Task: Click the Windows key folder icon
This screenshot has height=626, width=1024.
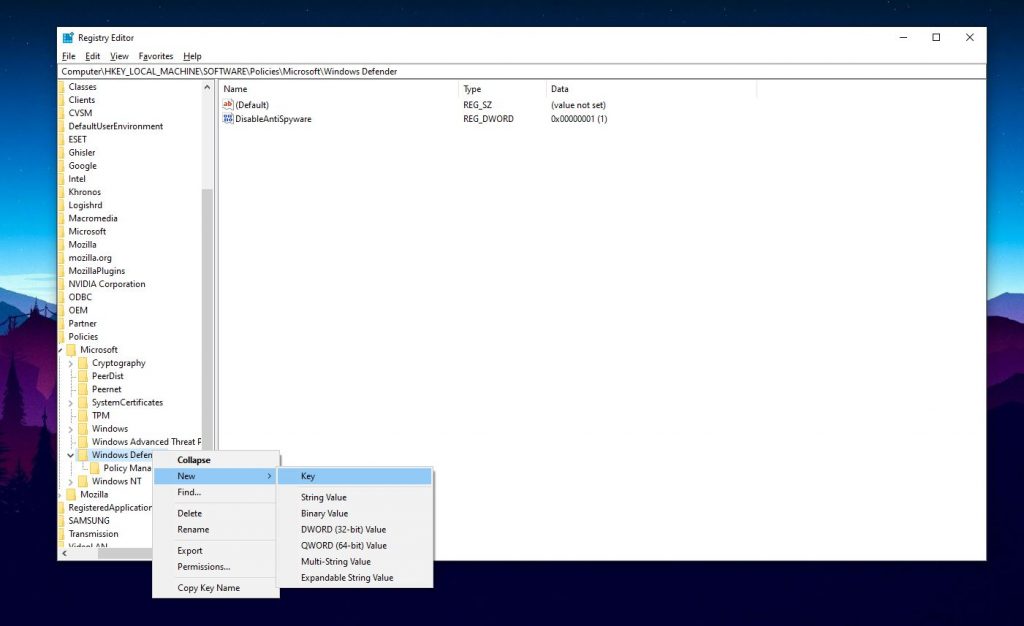Action: (83, 429)
